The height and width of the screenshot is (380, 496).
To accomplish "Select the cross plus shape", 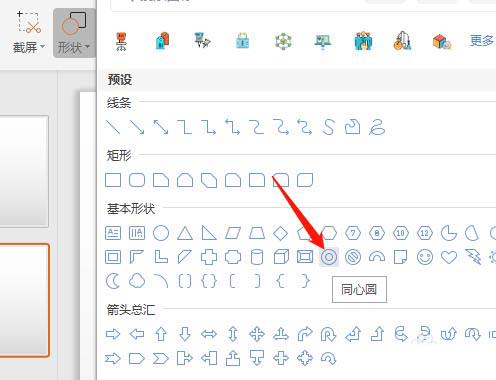I will [209, 257].
